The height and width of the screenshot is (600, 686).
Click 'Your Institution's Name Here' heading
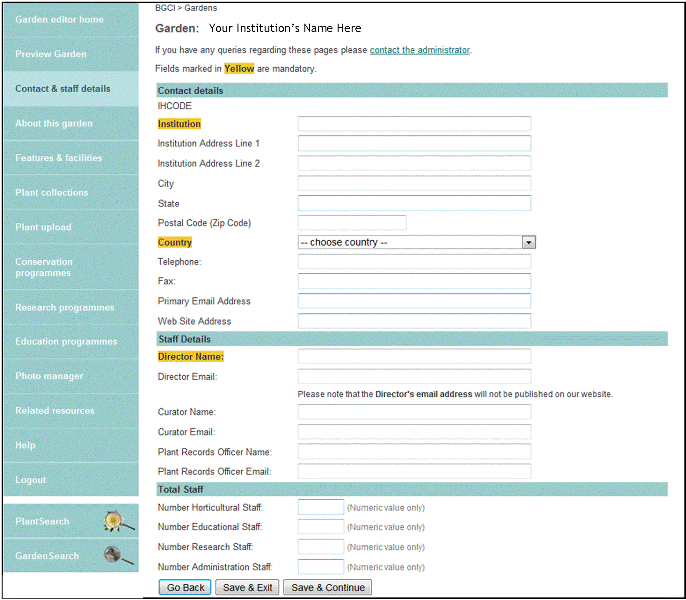pos(285,28)
